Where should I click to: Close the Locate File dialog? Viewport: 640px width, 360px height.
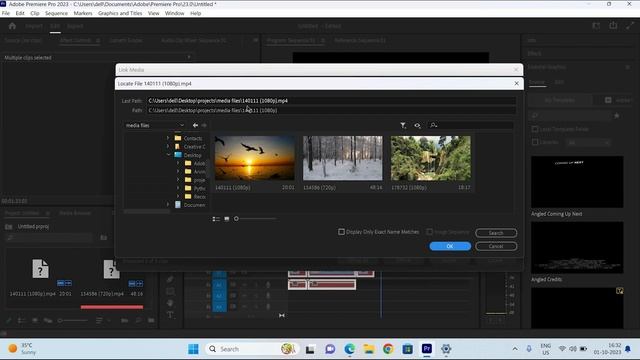click(516, 83)
